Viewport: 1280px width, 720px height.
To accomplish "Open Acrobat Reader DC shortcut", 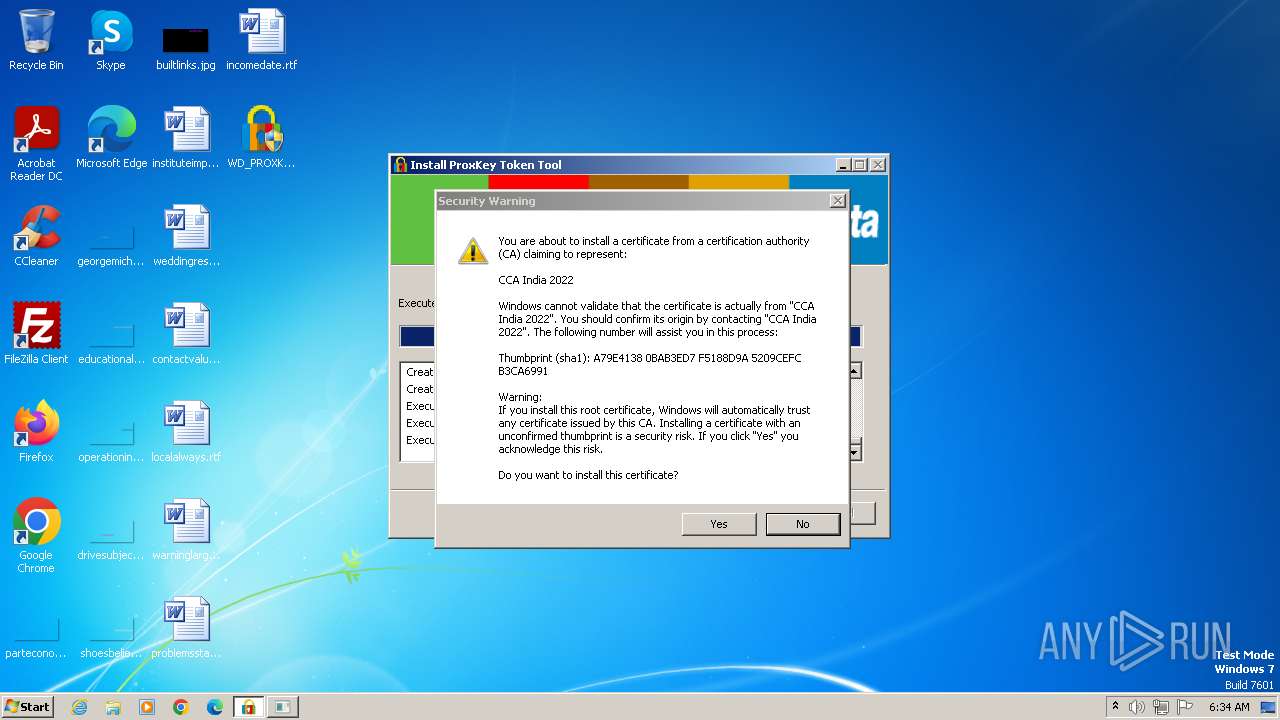I will tap(36, 143).
